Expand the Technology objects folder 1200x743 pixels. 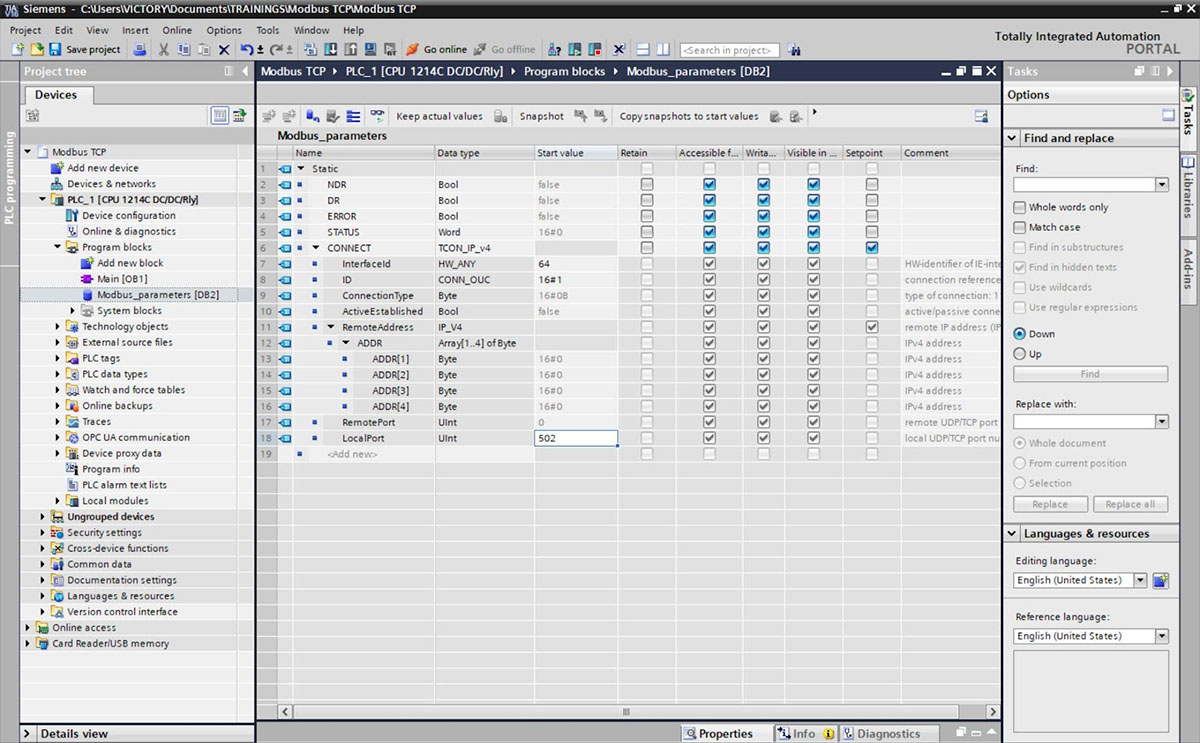[58, 326]
